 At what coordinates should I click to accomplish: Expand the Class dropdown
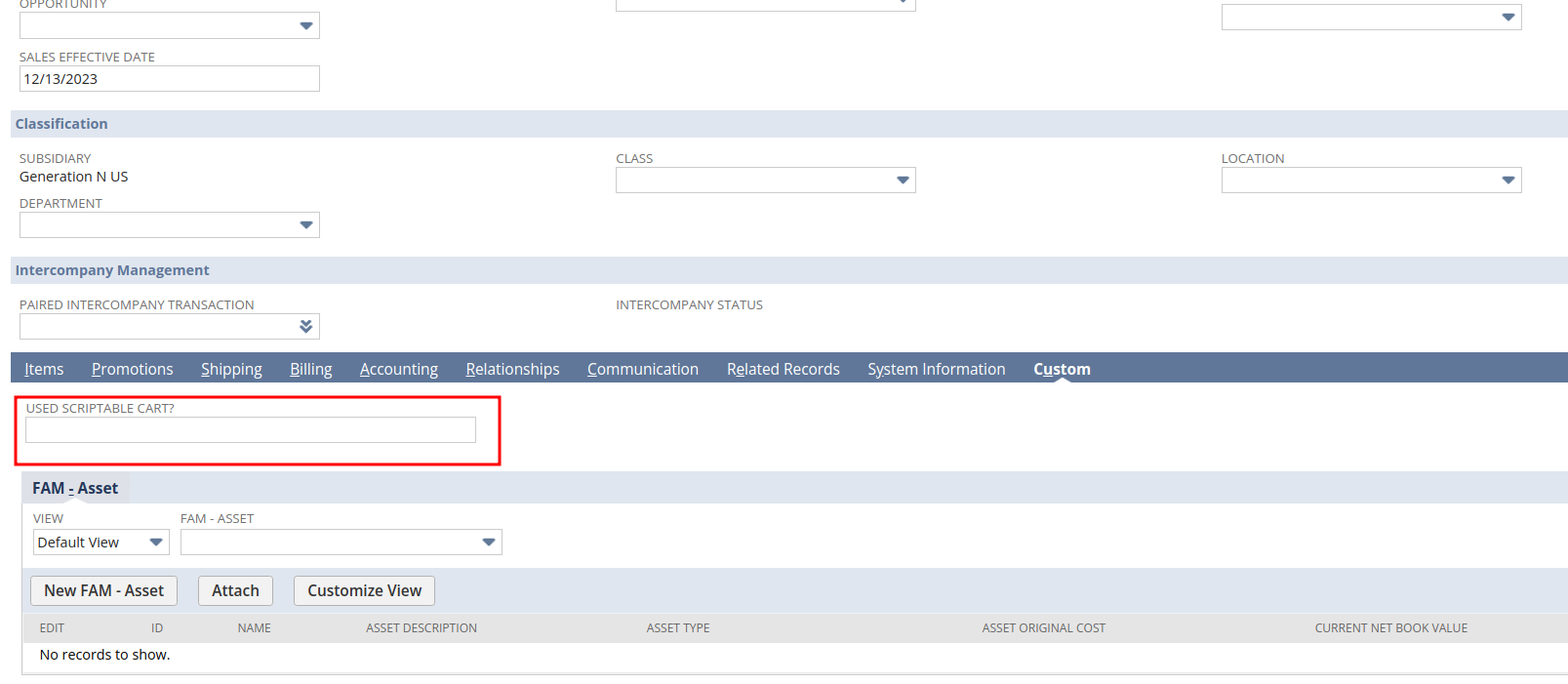pyautogui.click(x=902, y=181)
